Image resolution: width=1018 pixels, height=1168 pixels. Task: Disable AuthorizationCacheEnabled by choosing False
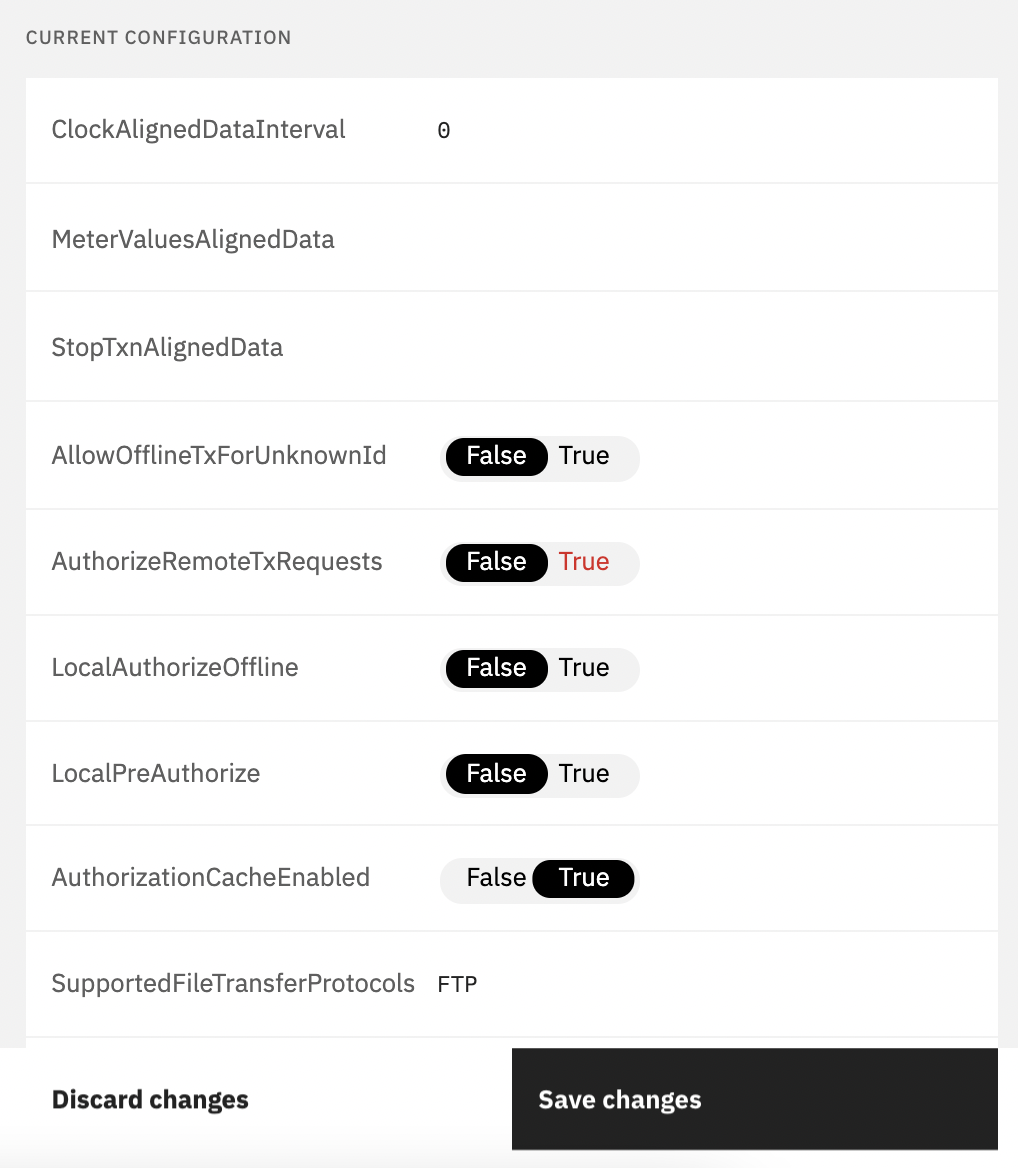click(496, 877)
